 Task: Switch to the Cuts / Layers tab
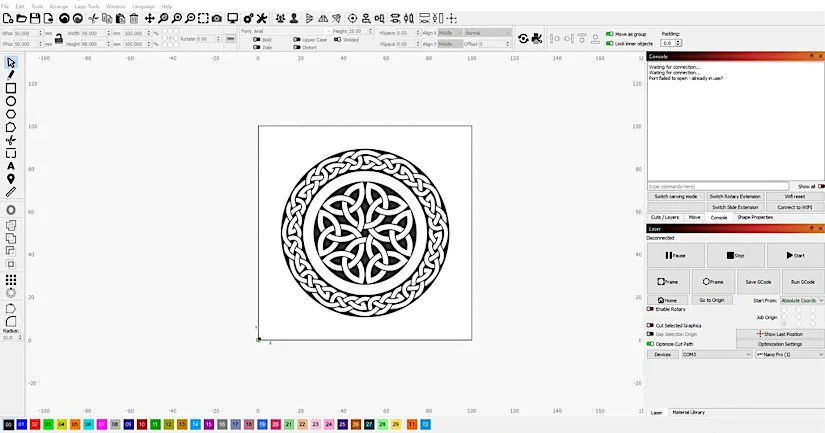click(x=665, y=217)
